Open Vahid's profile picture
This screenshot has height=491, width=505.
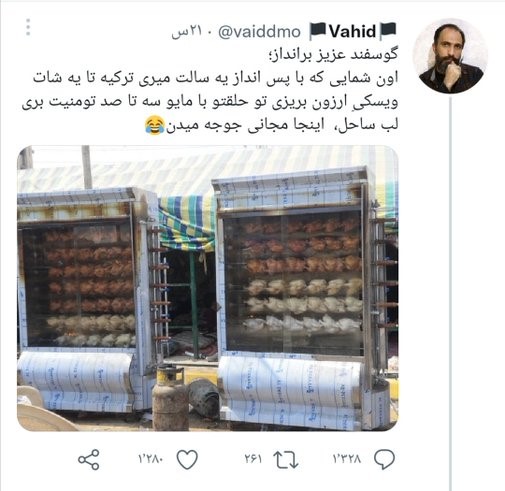click(x=451, y=55)
